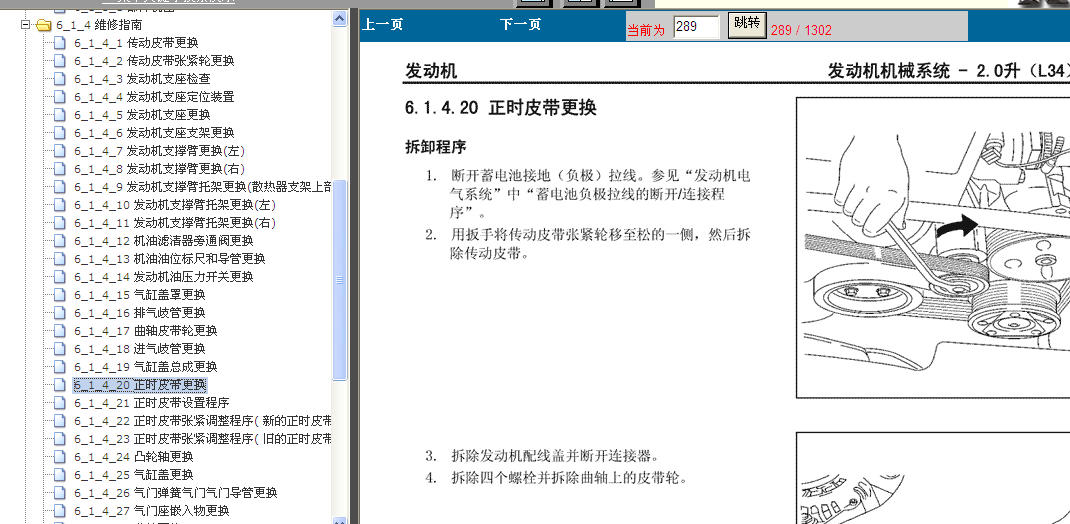
Task: Select 6_1_4_5 发动机支座更换 entry
Action: point(142,115)
